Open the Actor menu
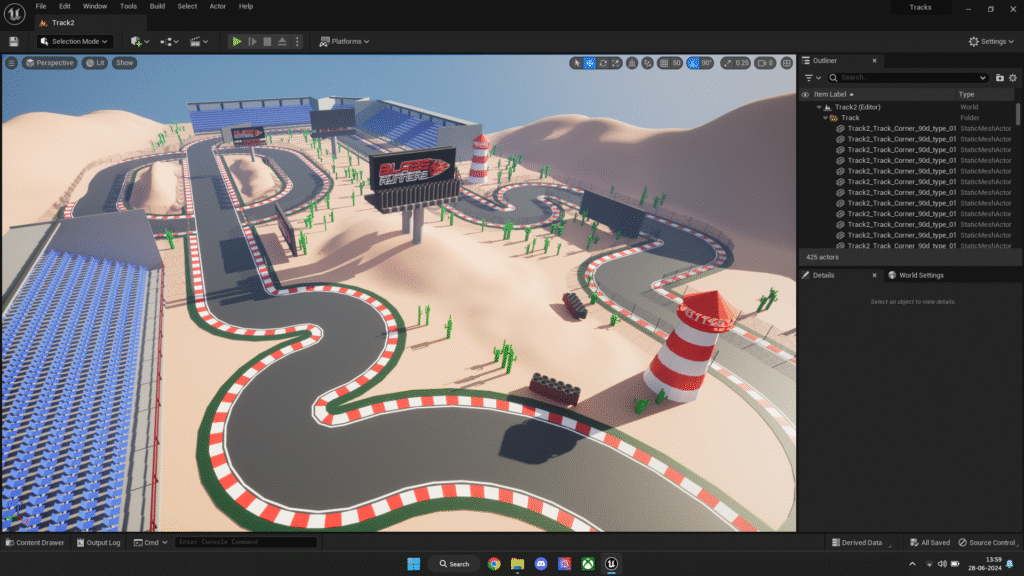 point(217,6)
